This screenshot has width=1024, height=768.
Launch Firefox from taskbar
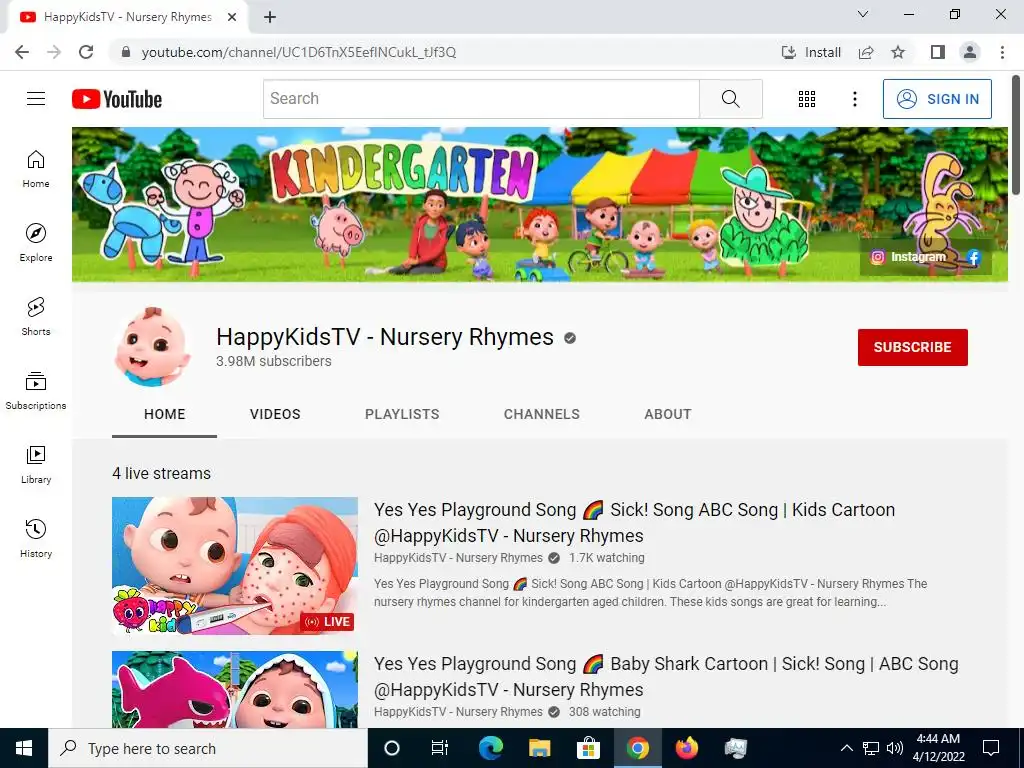(686, 748)
